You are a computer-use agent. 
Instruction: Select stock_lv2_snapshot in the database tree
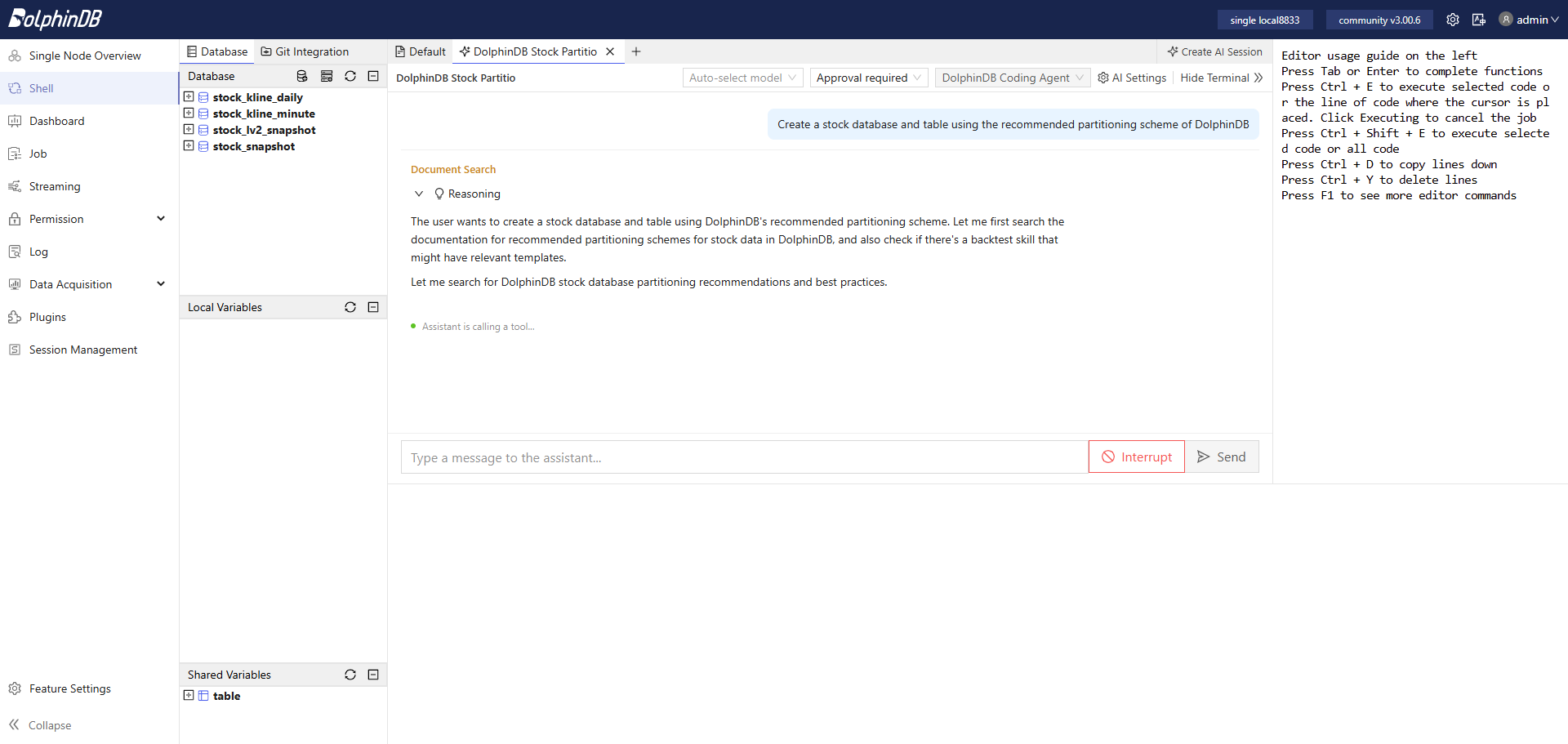tap(265, 130)
